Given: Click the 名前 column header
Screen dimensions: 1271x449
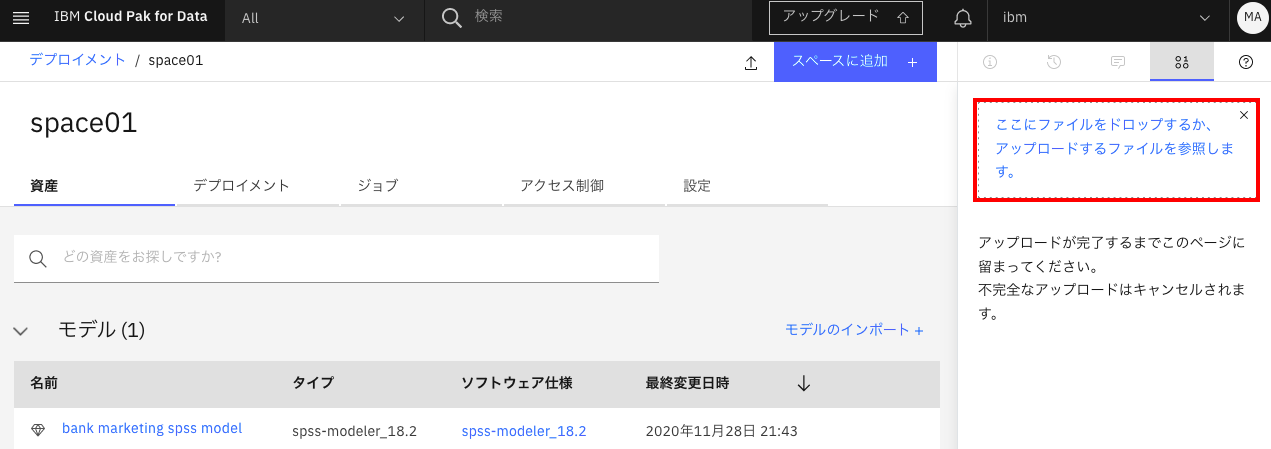Looking at the screenshot, I should (45, 383).
